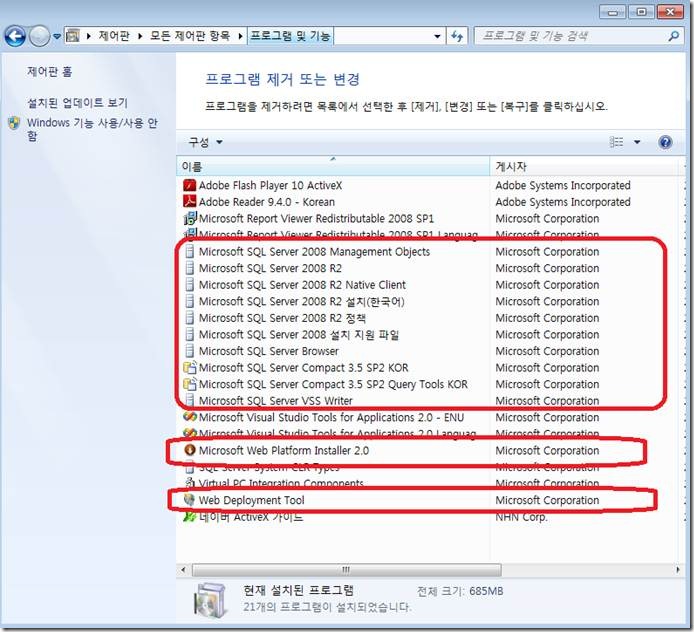Click the 현재 설치된 프로그램 details pane icon
This screenshot has height=632, width=694.
(x=211, y=600)
